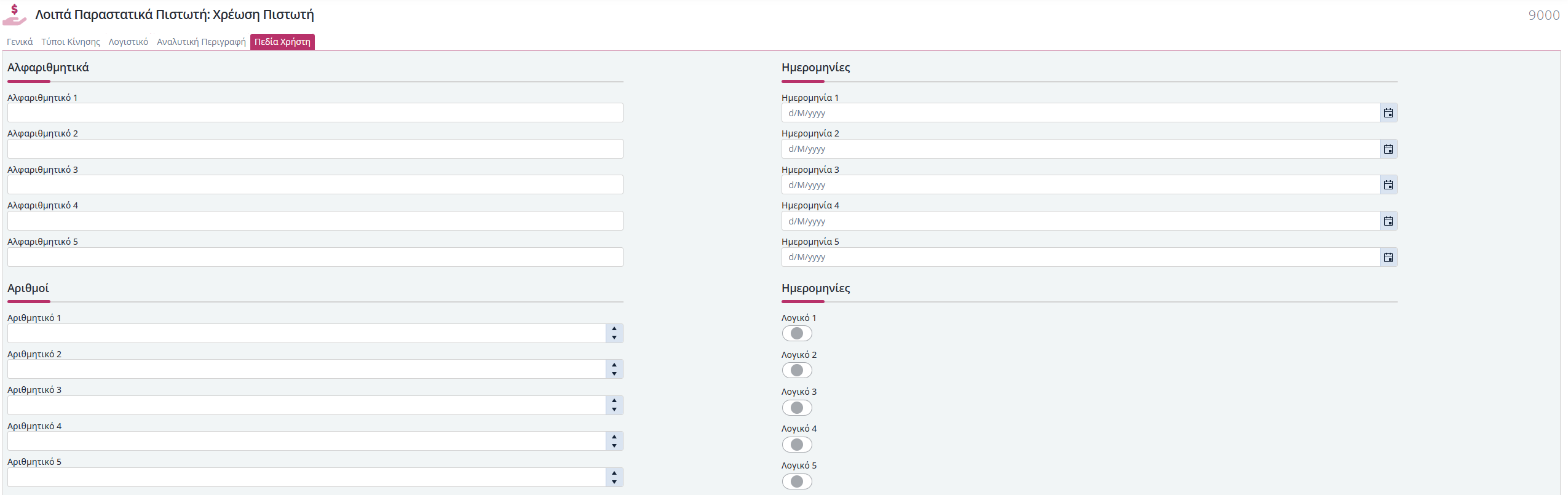This screenshot has width=1568, height=495.
Task: Toggle the Λογικό 1 switch
Action: pos(797,333)
